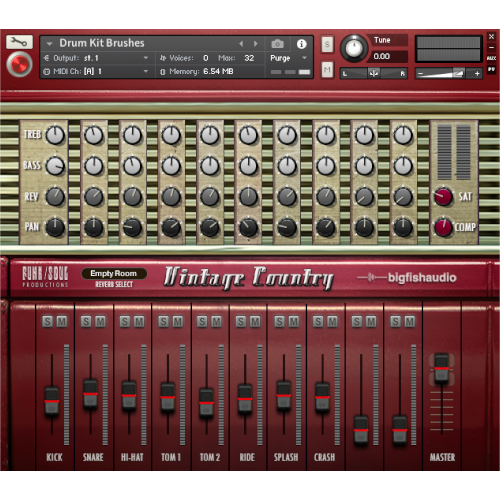Click the Max voices value 32
500x500 pixels.
coord(249,58)
